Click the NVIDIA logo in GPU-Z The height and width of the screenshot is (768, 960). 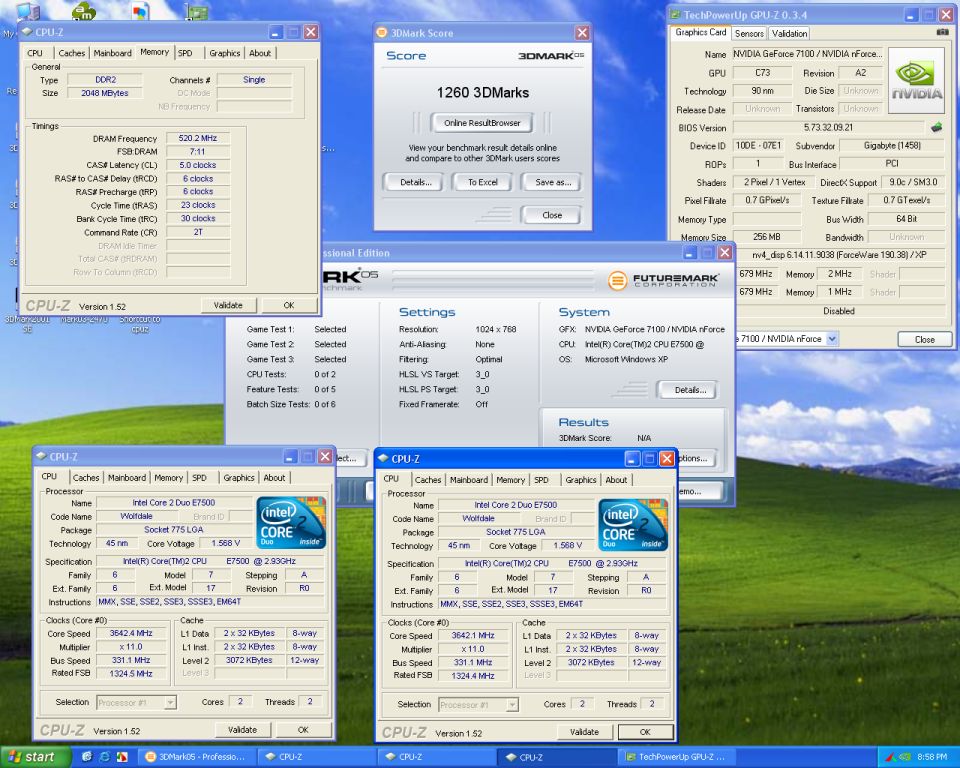pos(917,80)
